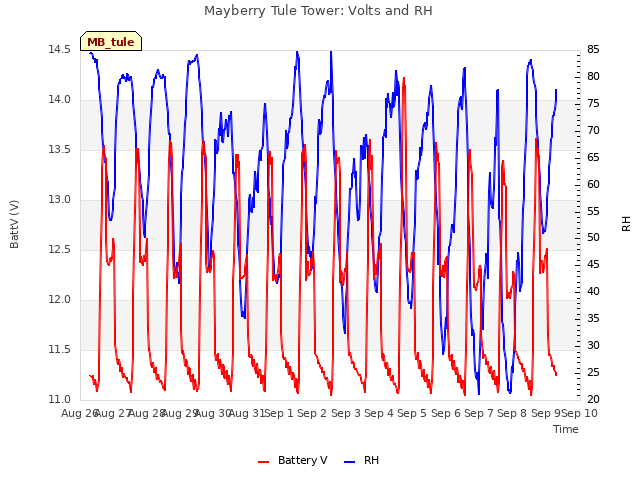Click the 13.5 tick on left axis
This screenshot has height=480, width=640.
coord(59,149)
